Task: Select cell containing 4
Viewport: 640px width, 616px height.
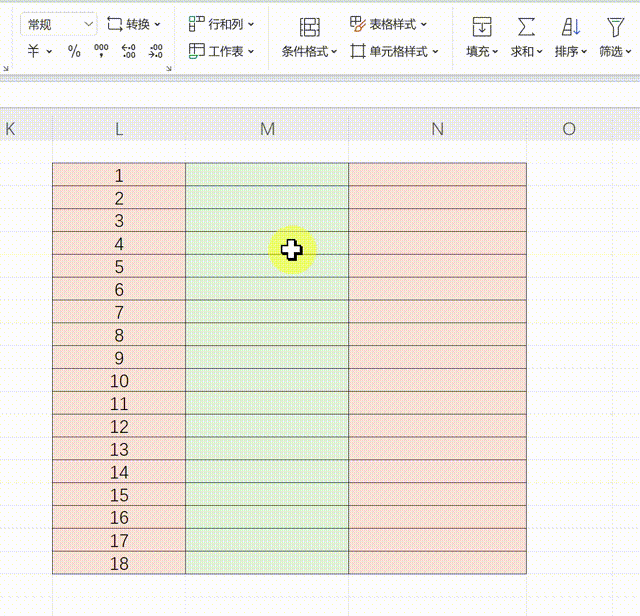Action: coord(119,243)
